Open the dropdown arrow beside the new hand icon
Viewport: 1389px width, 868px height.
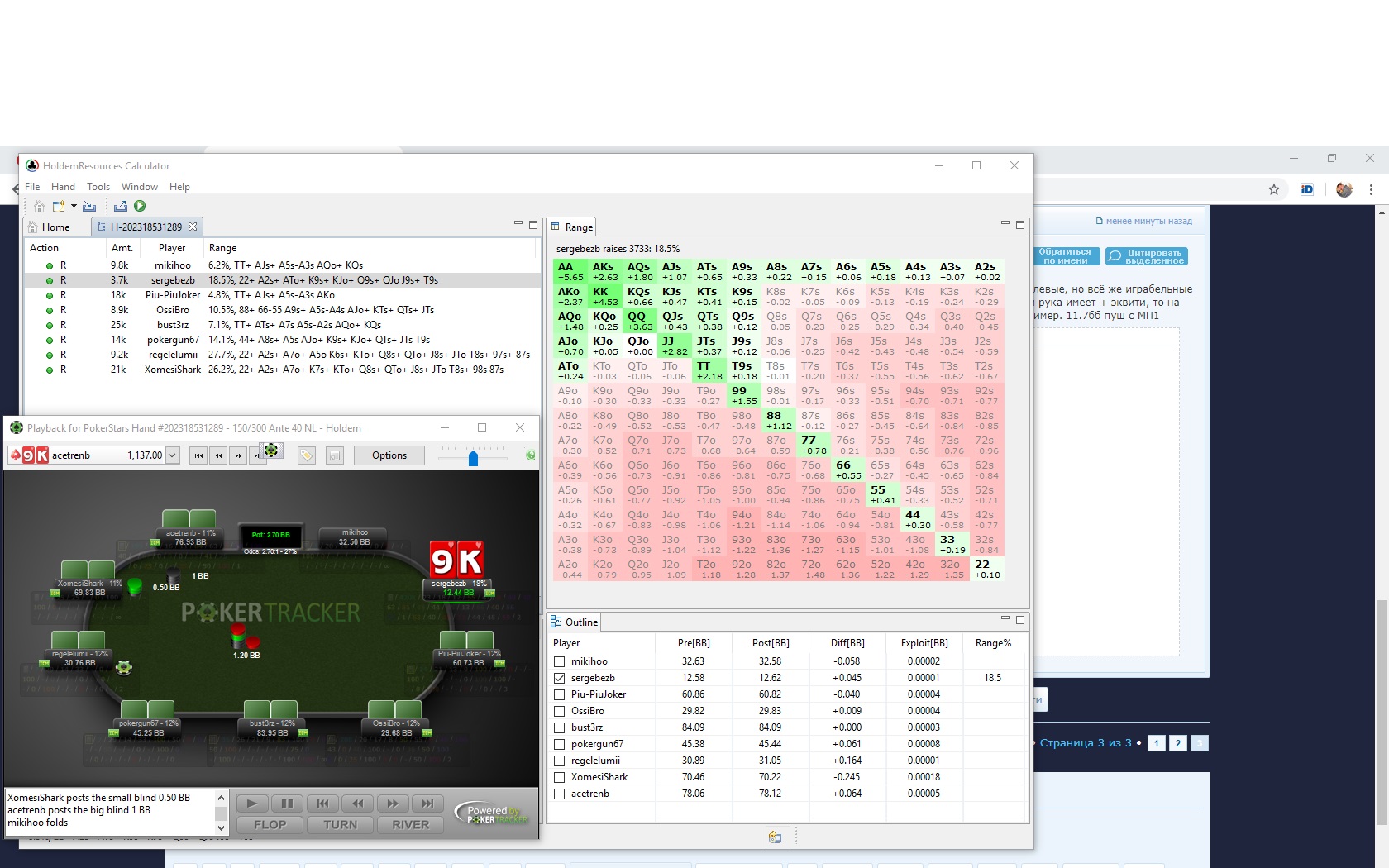point(74,206)
